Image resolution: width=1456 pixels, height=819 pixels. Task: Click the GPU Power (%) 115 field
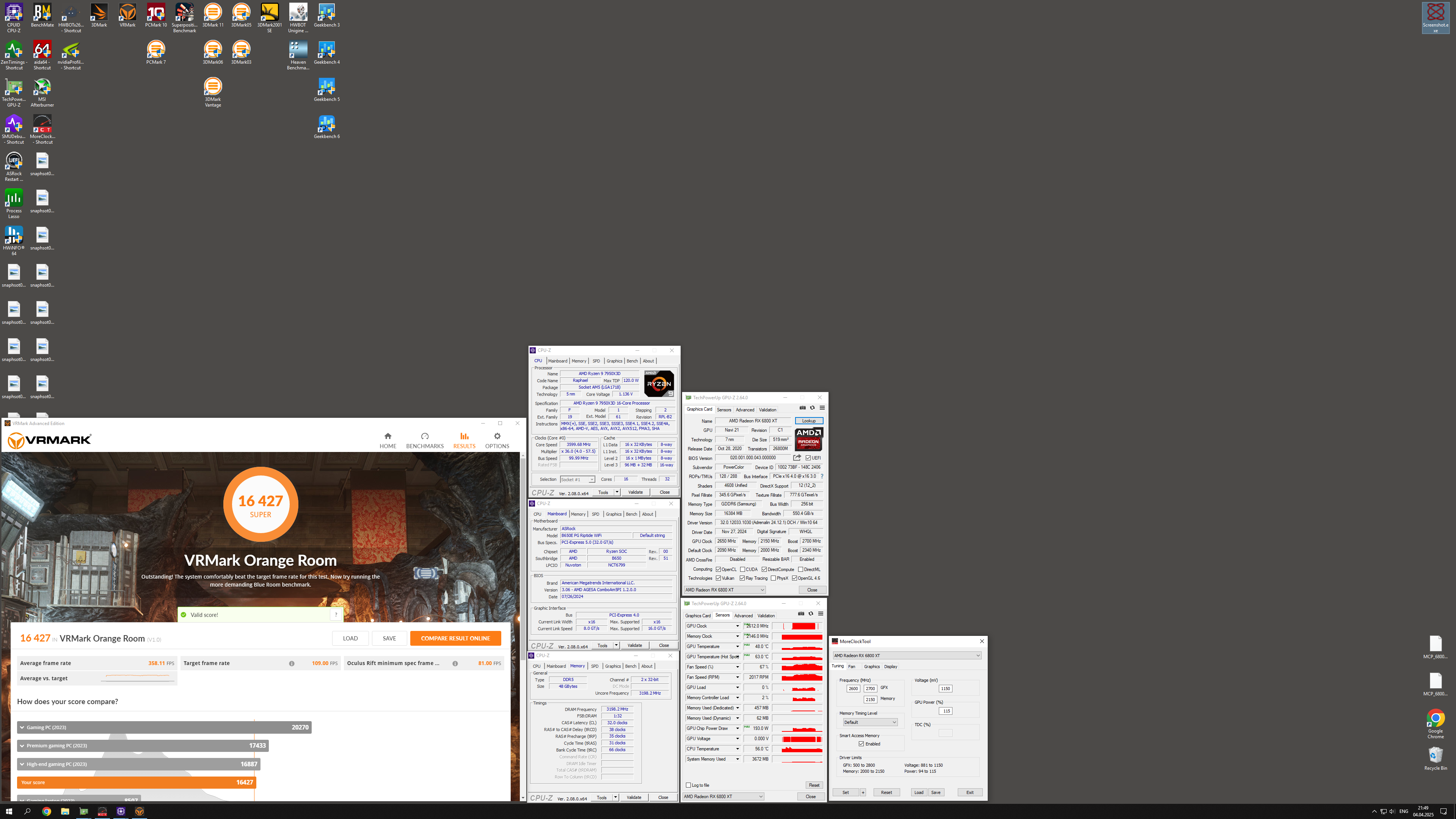[x=946, y=711]
